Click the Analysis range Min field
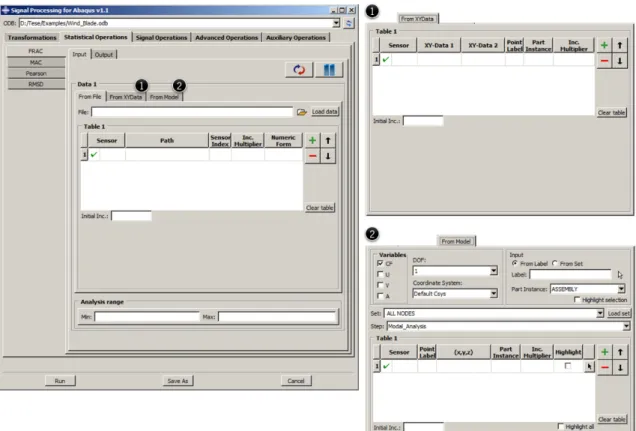 147,317
